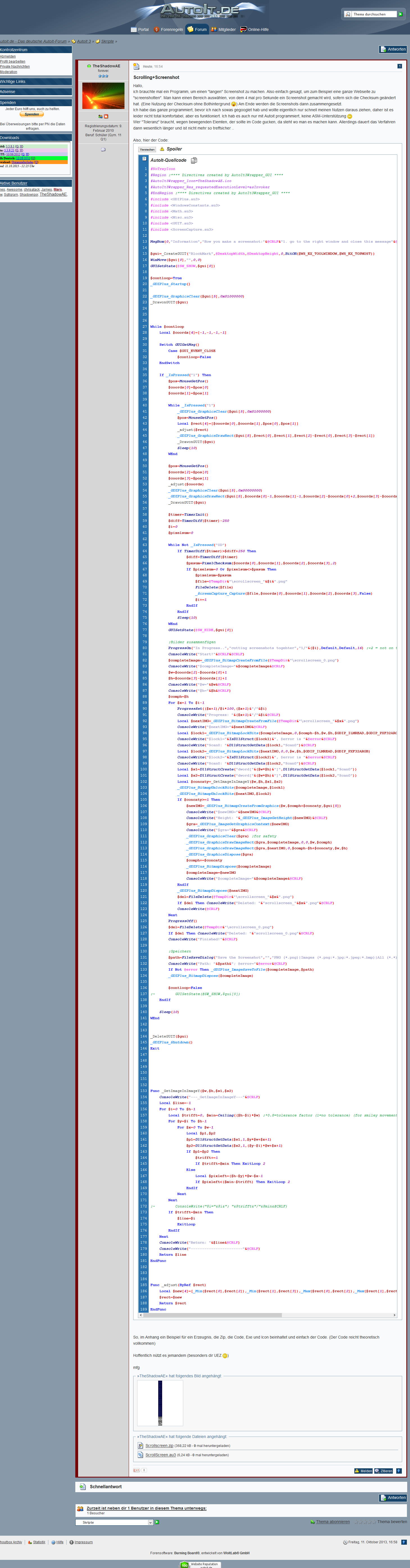410x1568 pixels.
Task: Toggle line numbers icon in AutoIt-Quellcode header
Action: [x=144, y=159]
